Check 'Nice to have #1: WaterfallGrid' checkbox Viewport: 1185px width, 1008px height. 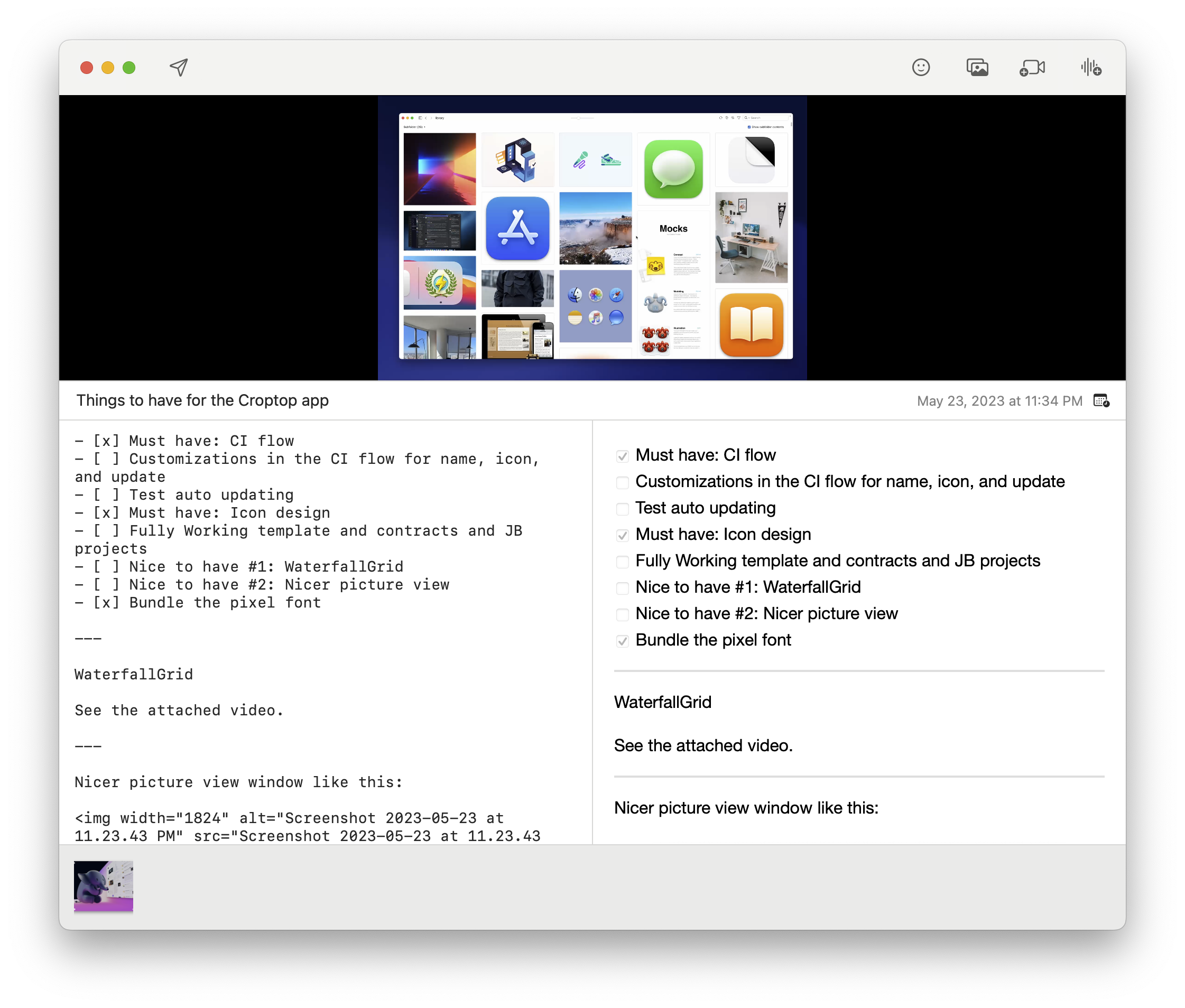(623, 587)
